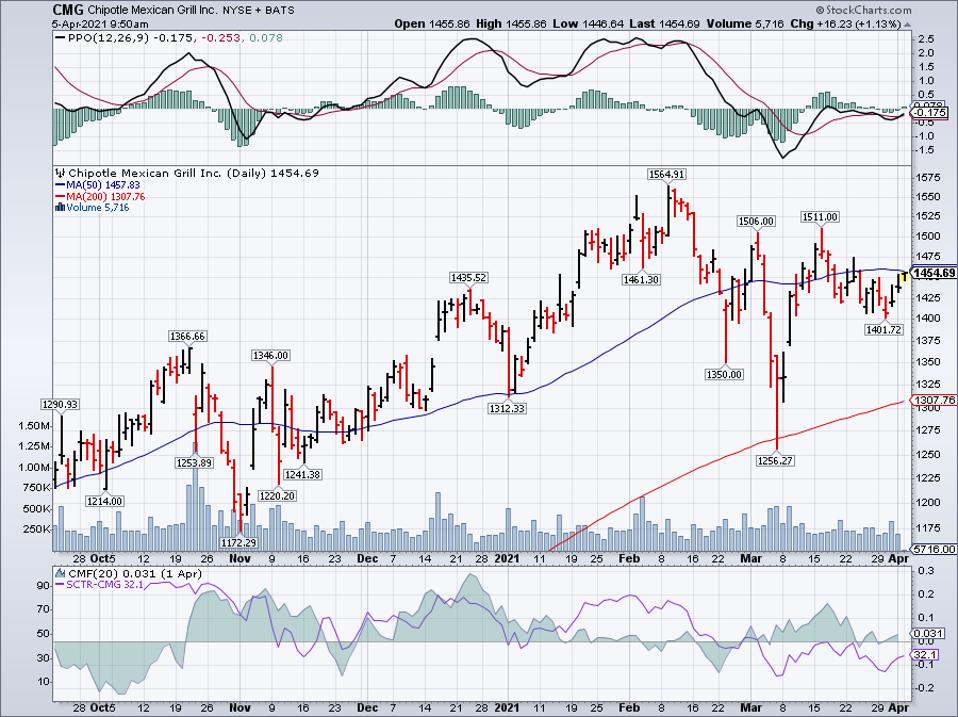Image resolution: width=958 pixels, height=717 pixels.
Task: Click the CMF(20) 0.031 (1 Apr) label
Action: (x=134, y=573)
